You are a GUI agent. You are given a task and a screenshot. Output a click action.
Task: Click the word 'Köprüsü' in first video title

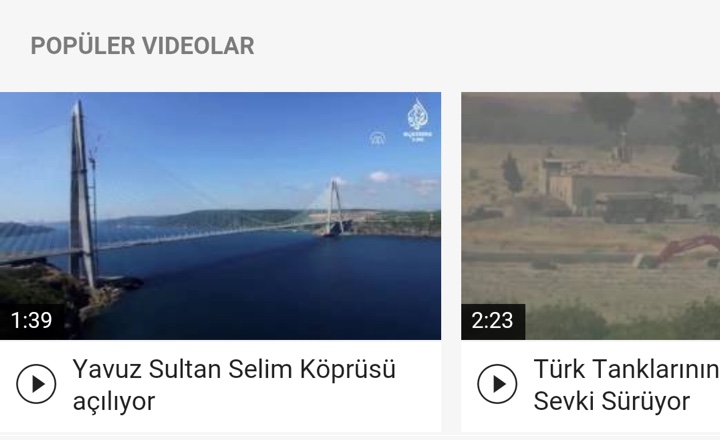coord(348,369)
